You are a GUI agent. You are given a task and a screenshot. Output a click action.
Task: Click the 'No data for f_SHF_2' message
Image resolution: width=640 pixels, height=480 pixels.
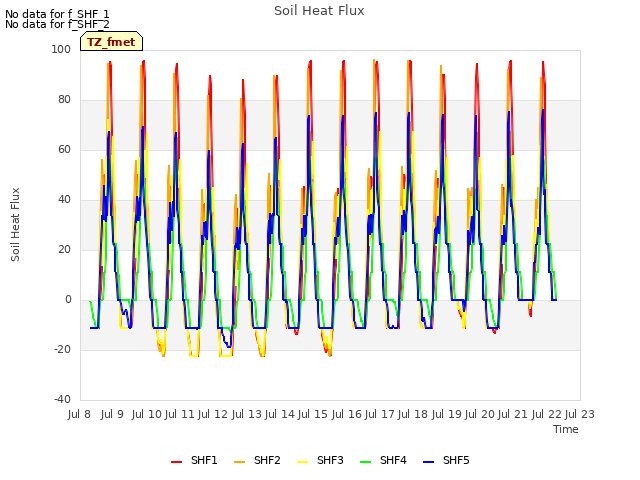click(x=57, y=24)
